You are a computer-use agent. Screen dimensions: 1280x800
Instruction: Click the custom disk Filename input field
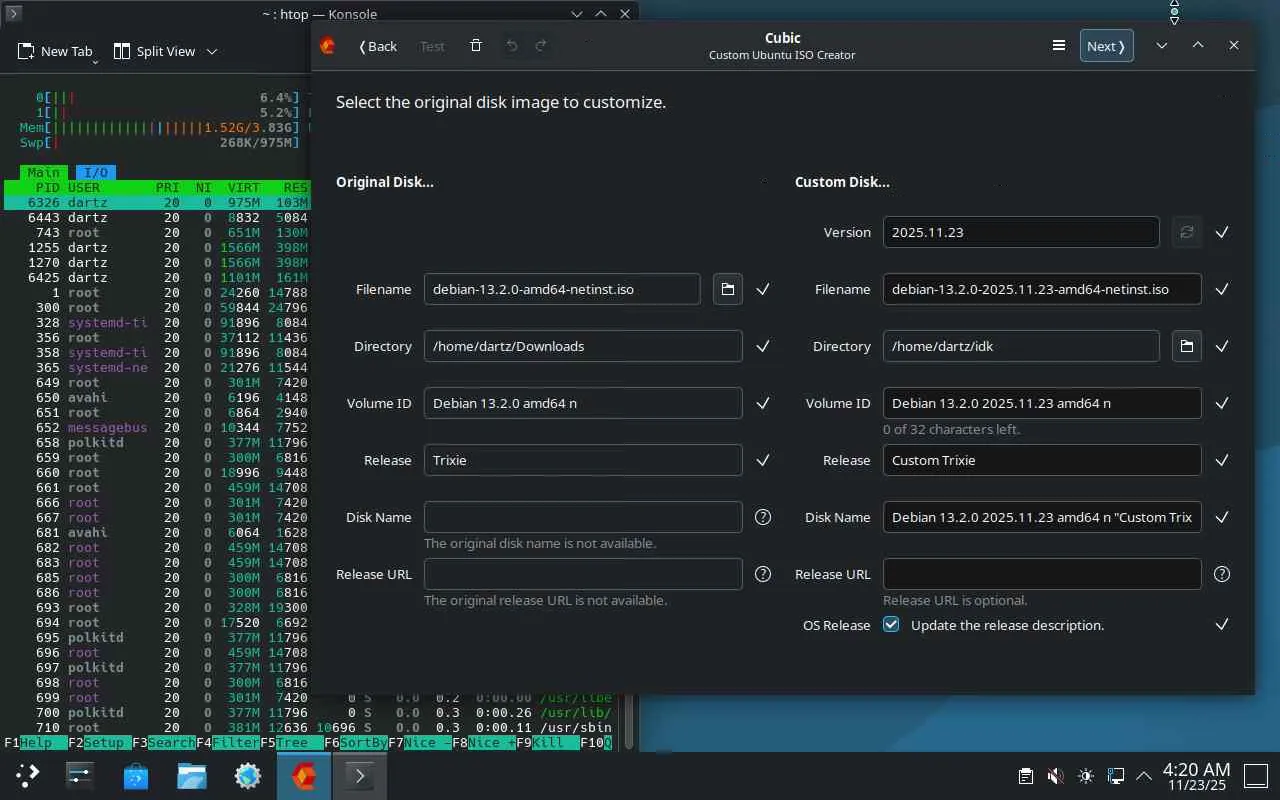click(x=1042, y=289)
